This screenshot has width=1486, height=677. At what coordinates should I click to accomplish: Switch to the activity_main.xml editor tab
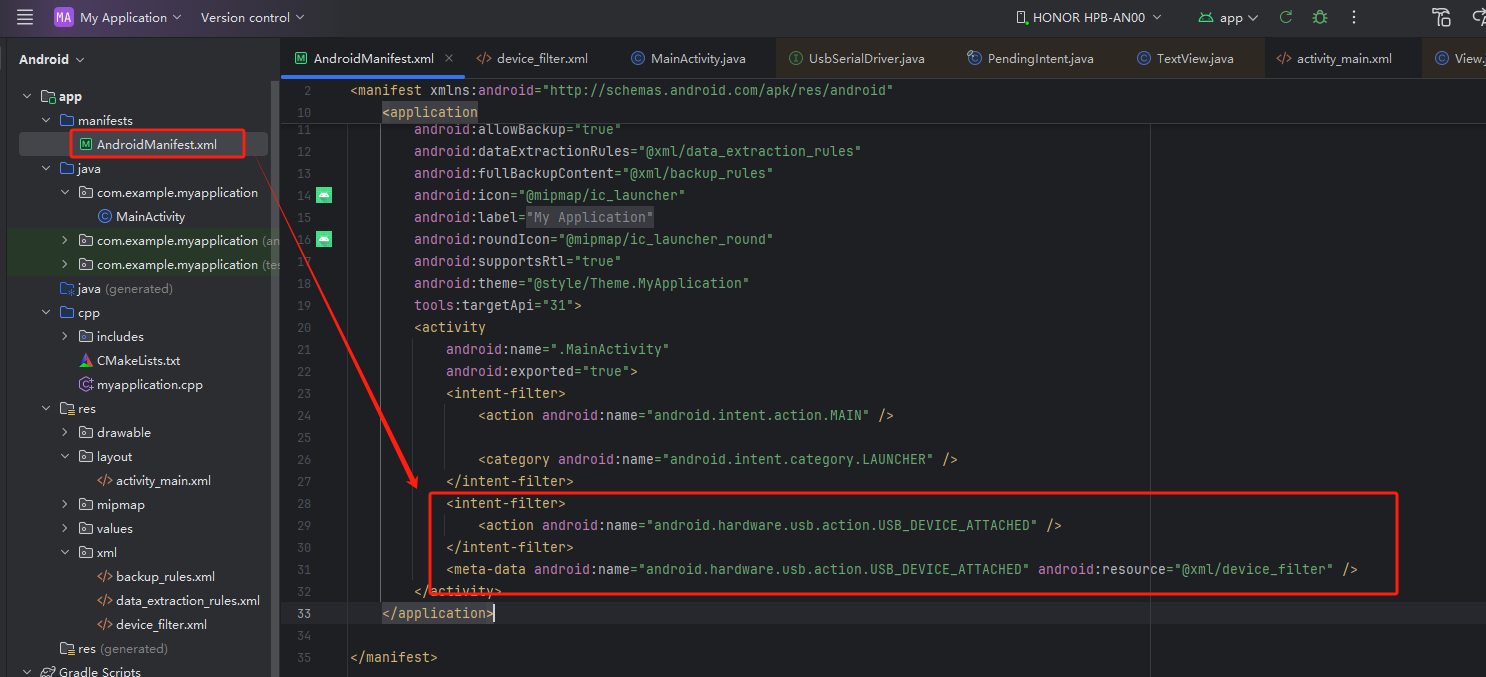[1335, 58]
